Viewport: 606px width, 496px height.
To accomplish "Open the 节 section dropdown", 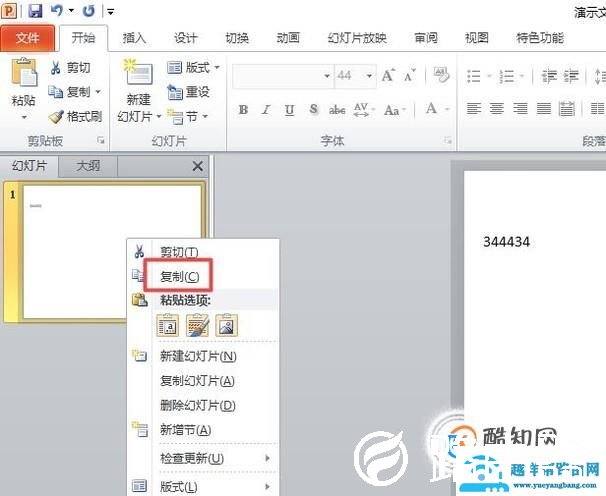I will [x=188, y=116].
